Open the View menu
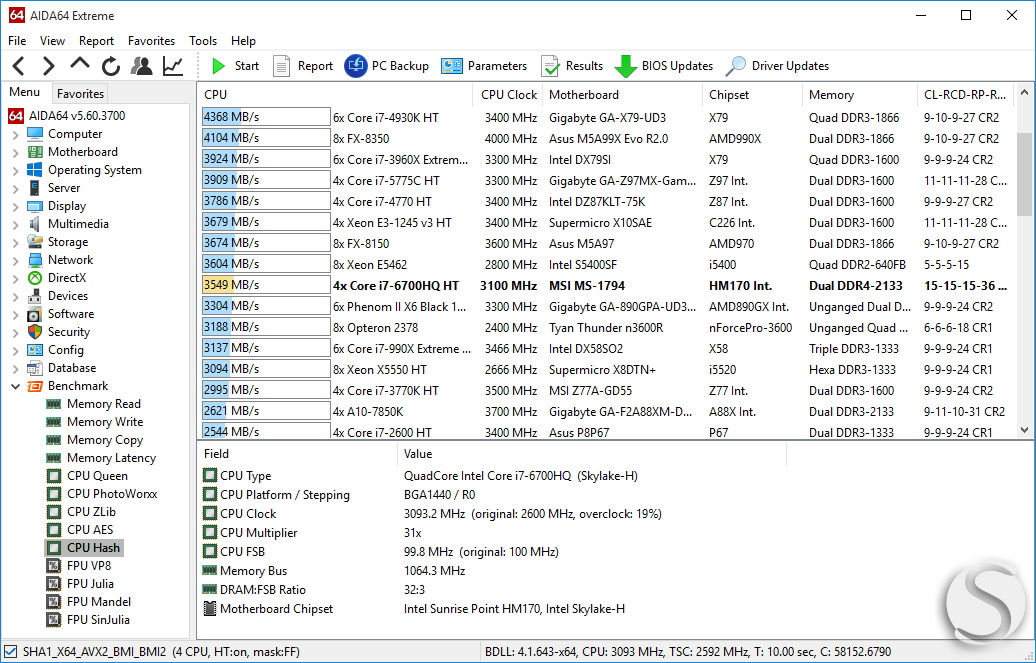This screenshot has width=1036, height=663. pos(52,41)
